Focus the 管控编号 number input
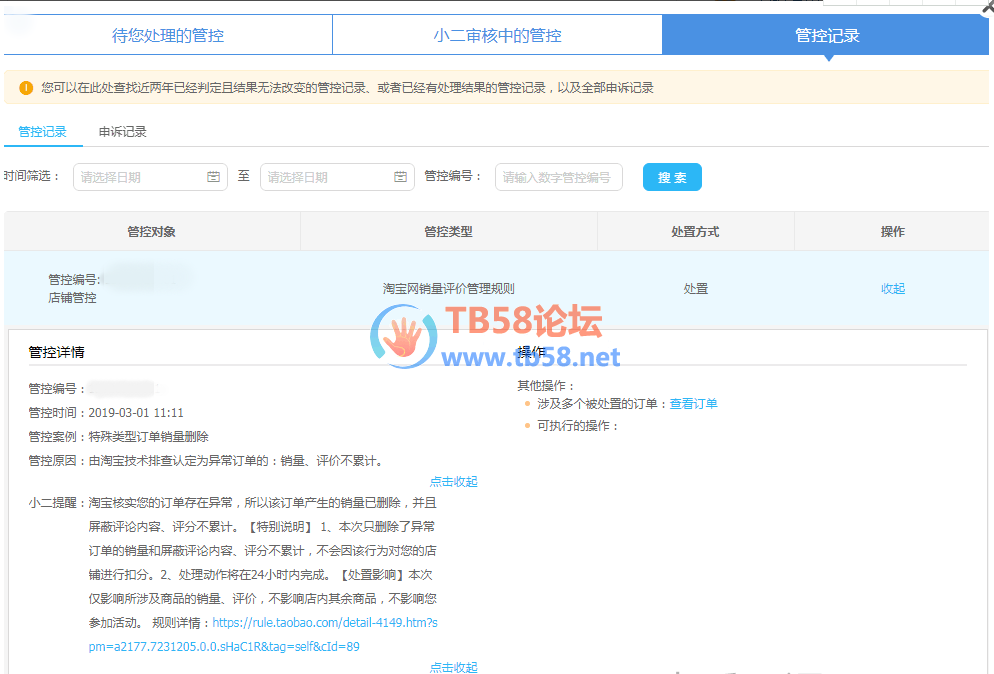 point(558,177)
